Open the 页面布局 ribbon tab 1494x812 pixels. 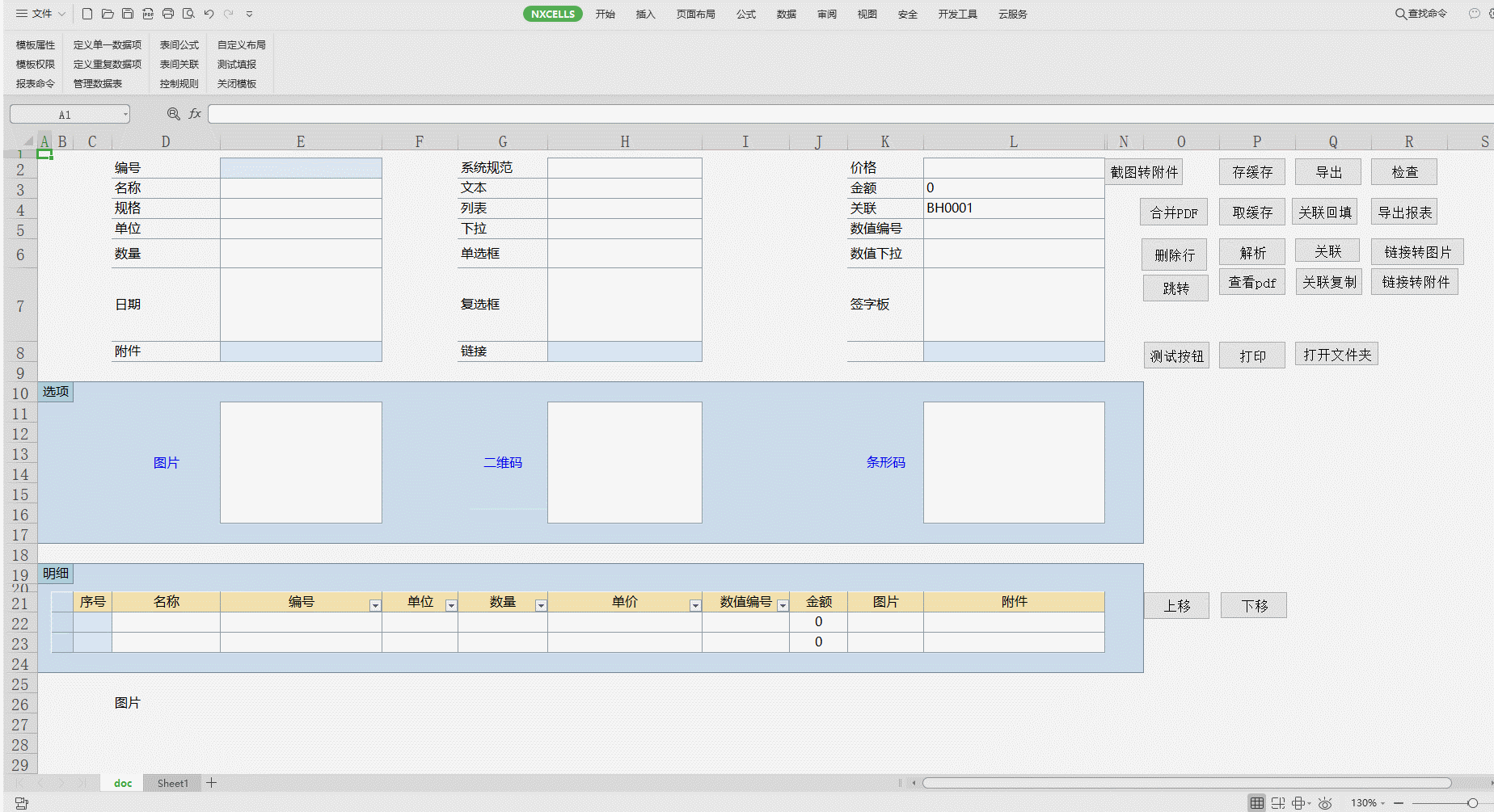pos(695,14)
